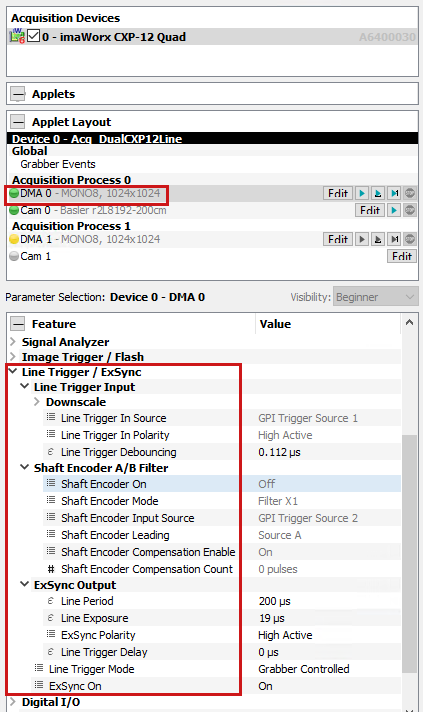Click the stop icon for DMA 0
This screenshot has width=423, height=712.
pyautogui.click(x=410, y=193)
